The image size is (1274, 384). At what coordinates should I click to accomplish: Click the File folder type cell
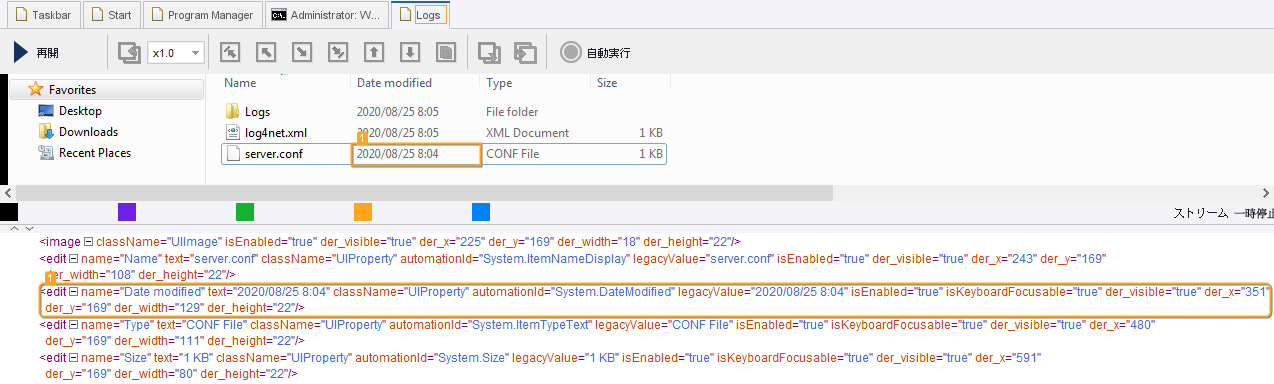[x=512, y=112]
